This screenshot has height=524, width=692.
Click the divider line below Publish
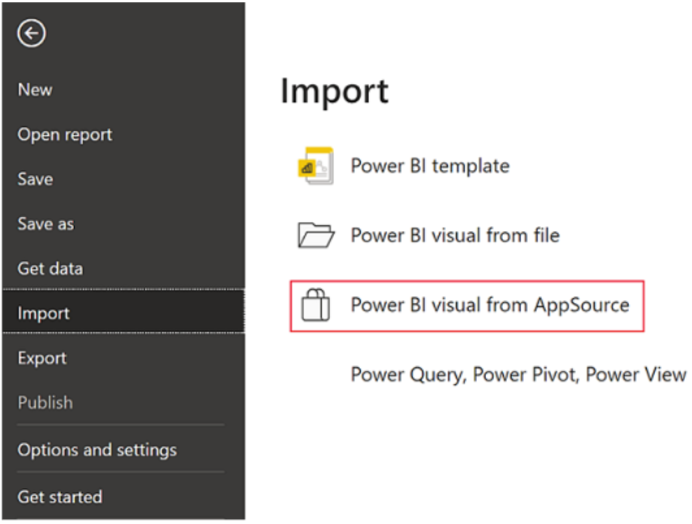pos(121,425)
